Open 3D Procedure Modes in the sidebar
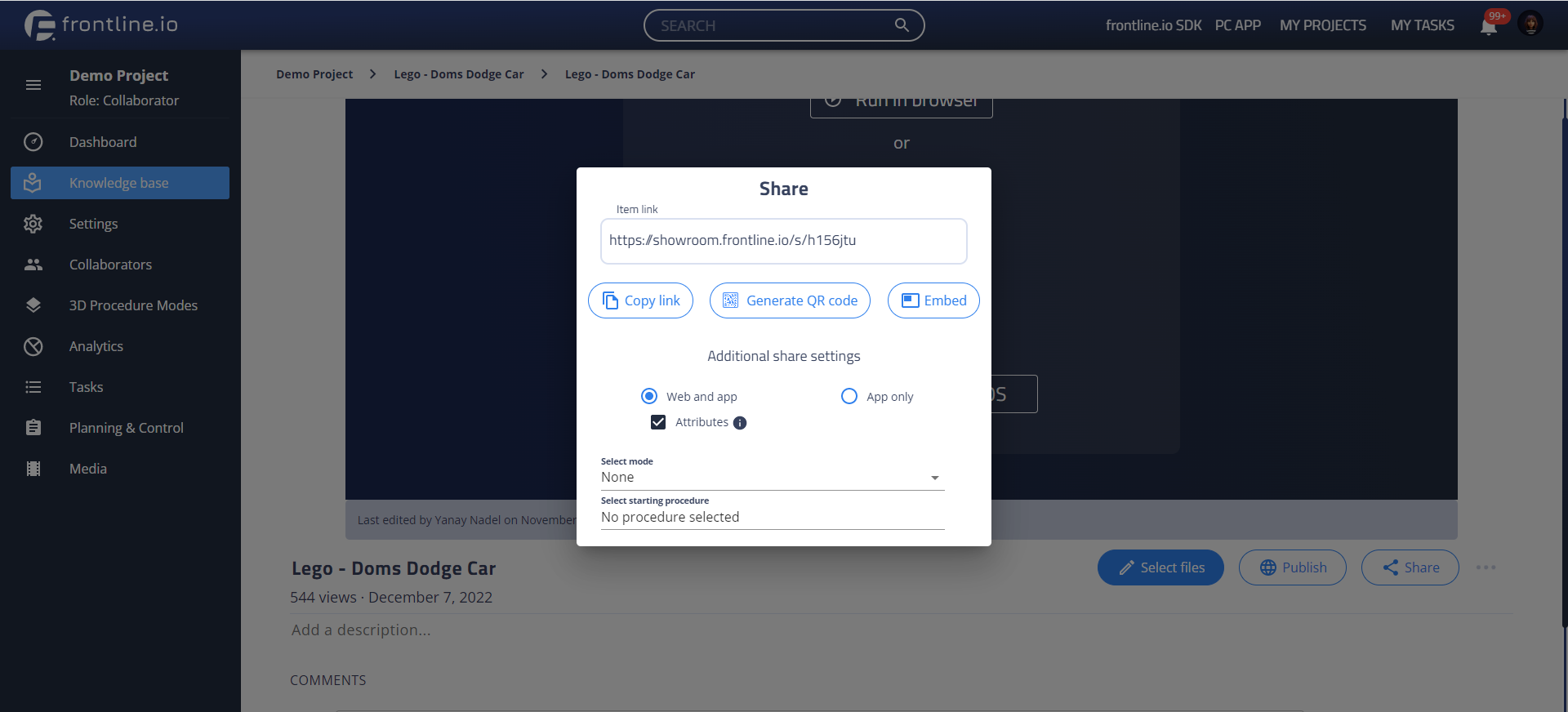 120,305
